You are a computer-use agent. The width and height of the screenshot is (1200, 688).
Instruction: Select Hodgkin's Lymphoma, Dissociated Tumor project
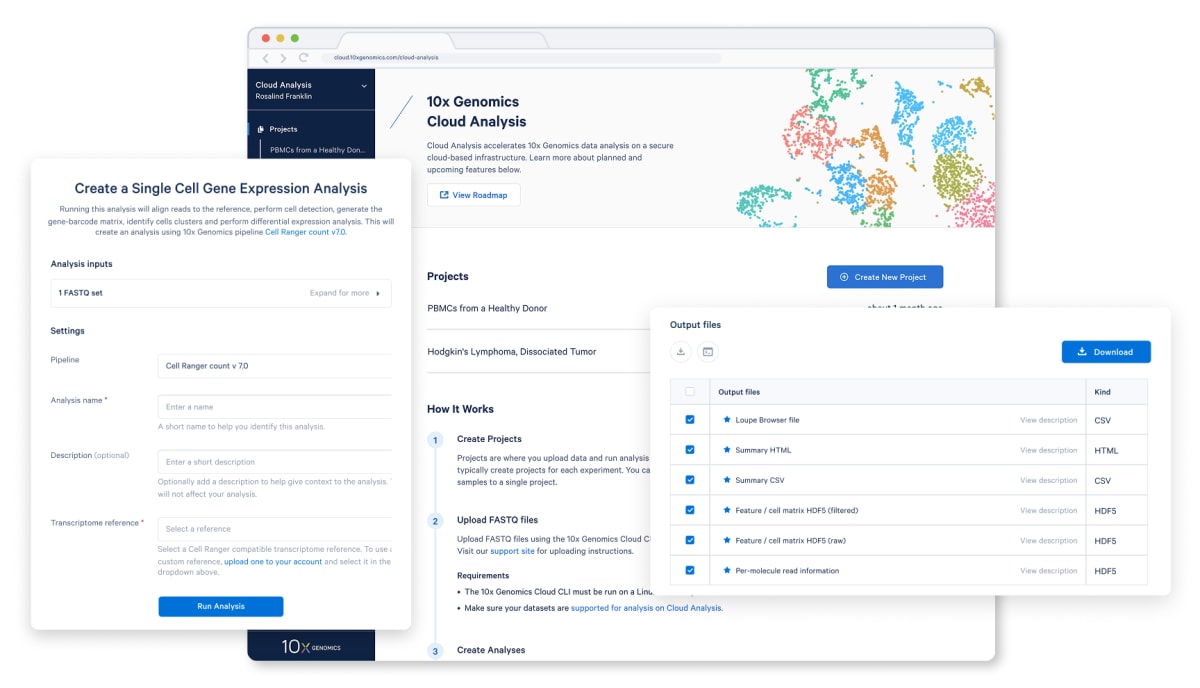[x=511, y=351]
